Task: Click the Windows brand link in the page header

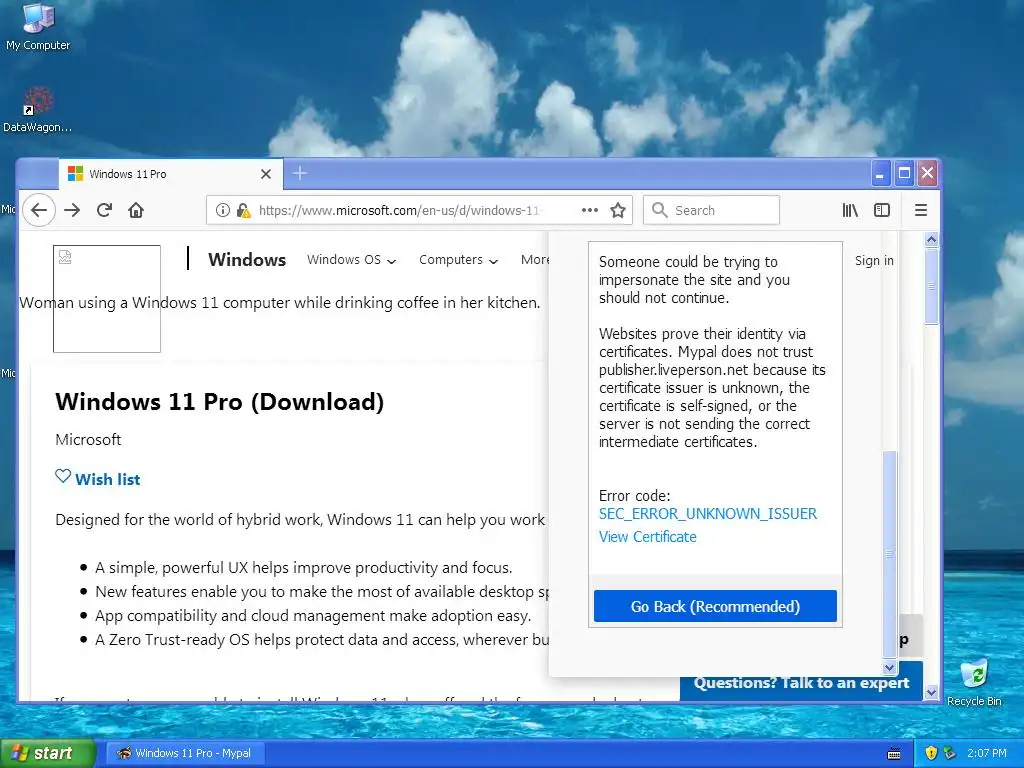Action: tap(247, 260)
